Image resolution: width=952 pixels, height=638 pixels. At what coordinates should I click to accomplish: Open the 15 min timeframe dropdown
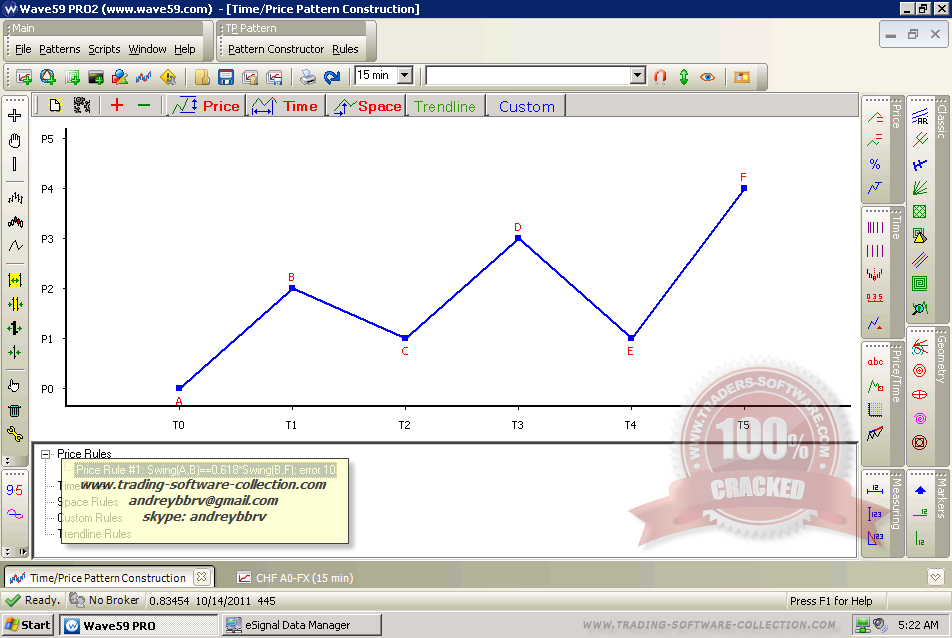[x=404, y=75]
